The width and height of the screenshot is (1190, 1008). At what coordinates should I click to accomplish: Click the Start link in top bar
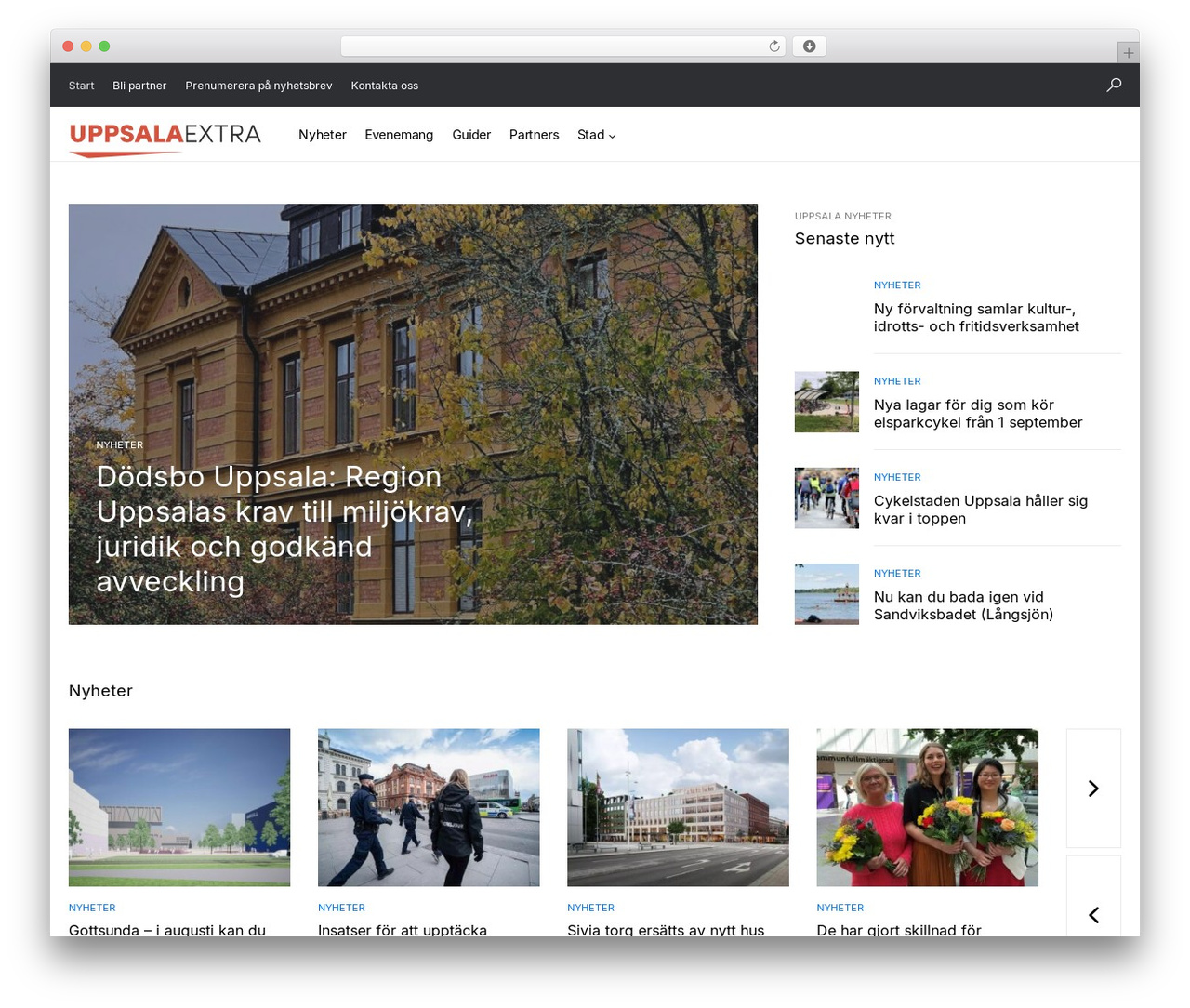click(x=82, y=86)
